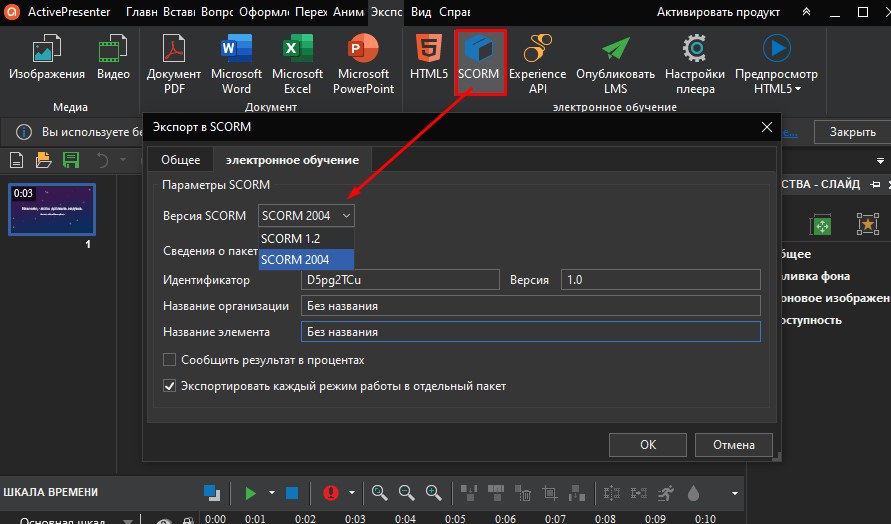891x524 pixels.
Task: Click the Название элемента input field
Action: (x=530, y=331)
